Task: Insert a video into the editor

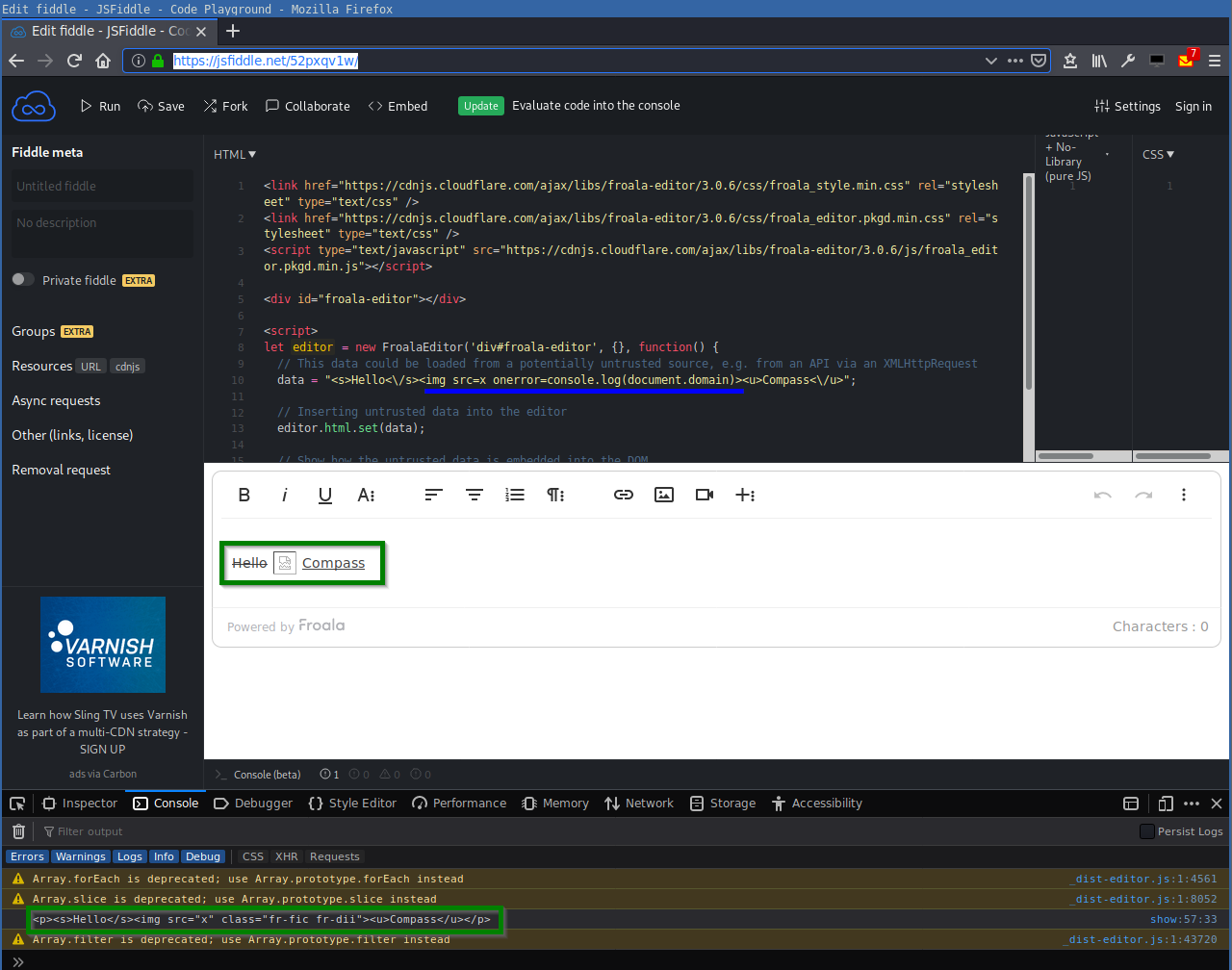Action: click(x=704, y=495)
